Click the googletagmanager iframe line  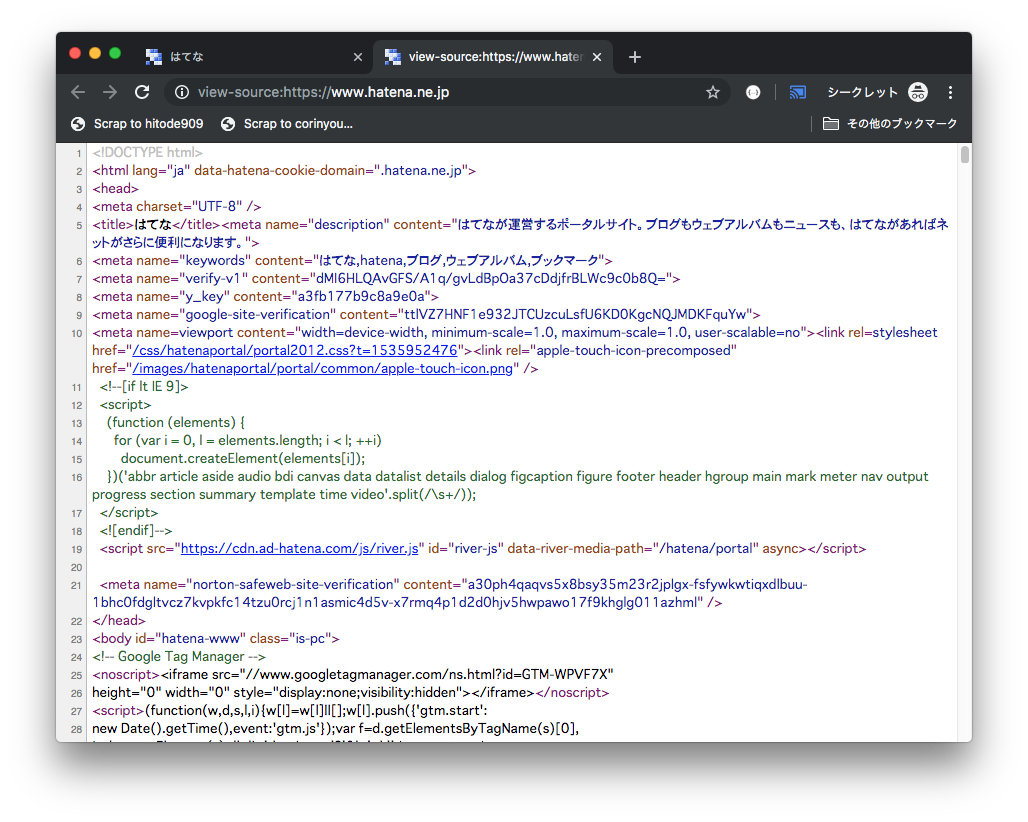(353, 675)
